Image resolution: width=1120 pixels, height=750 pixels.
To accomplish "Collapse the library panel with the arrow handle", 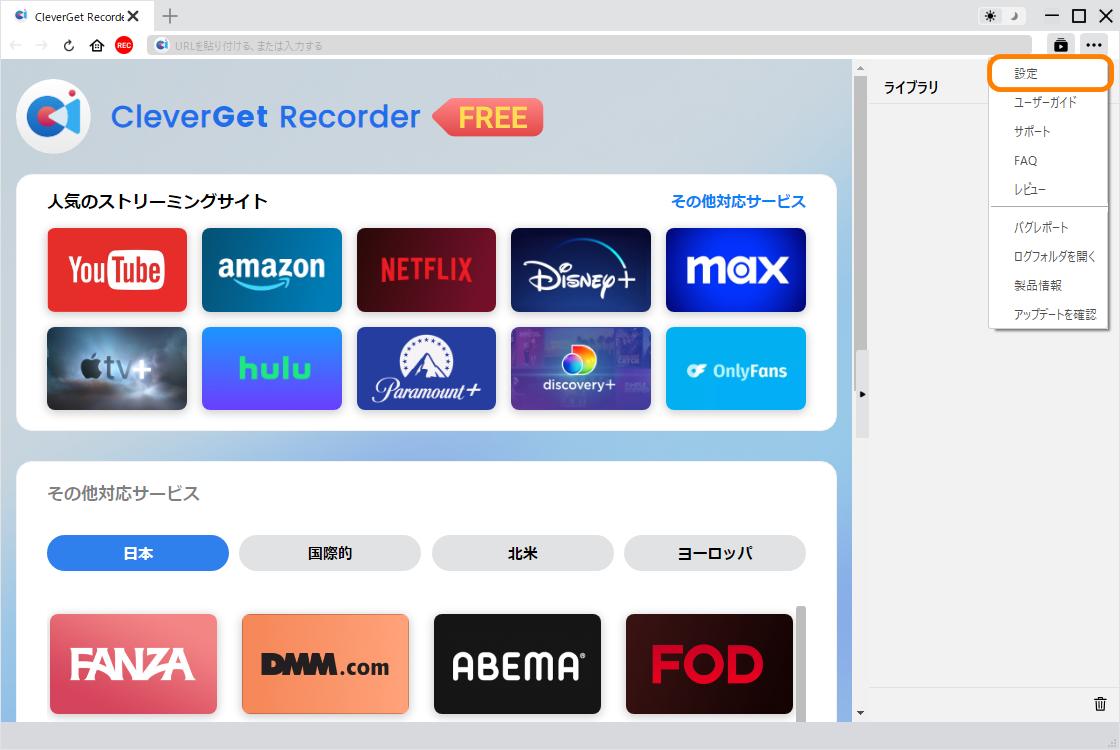I will coord(862,394).
